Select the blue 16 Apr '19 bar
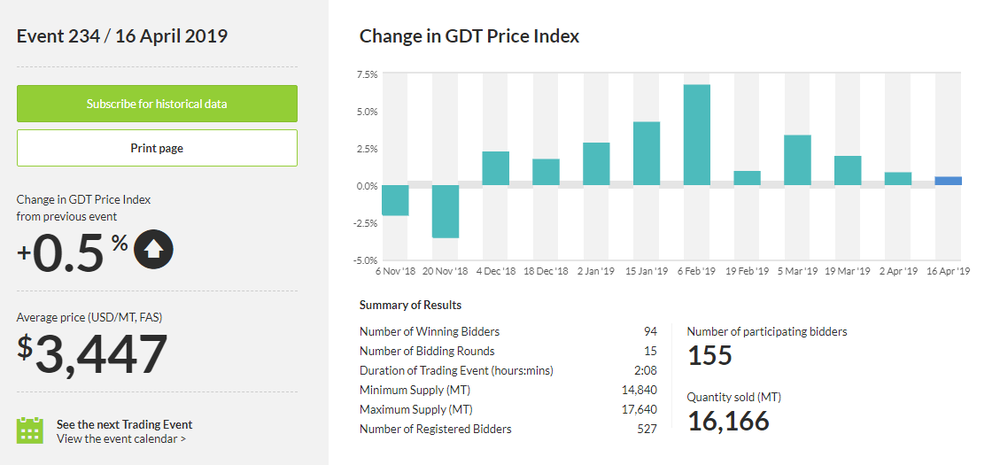 click(948, 181)
